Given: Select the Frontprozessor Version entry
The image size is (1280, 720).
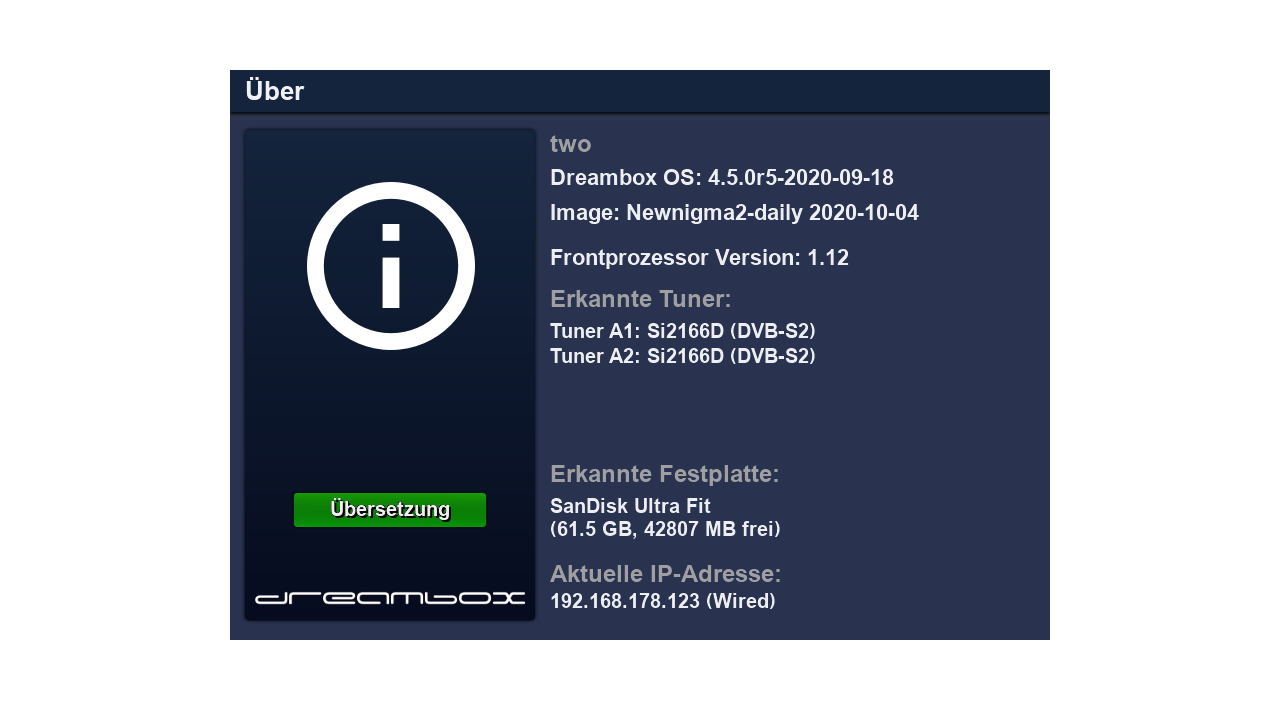Looking at the screenshot, I should click(x=699, y=258).
